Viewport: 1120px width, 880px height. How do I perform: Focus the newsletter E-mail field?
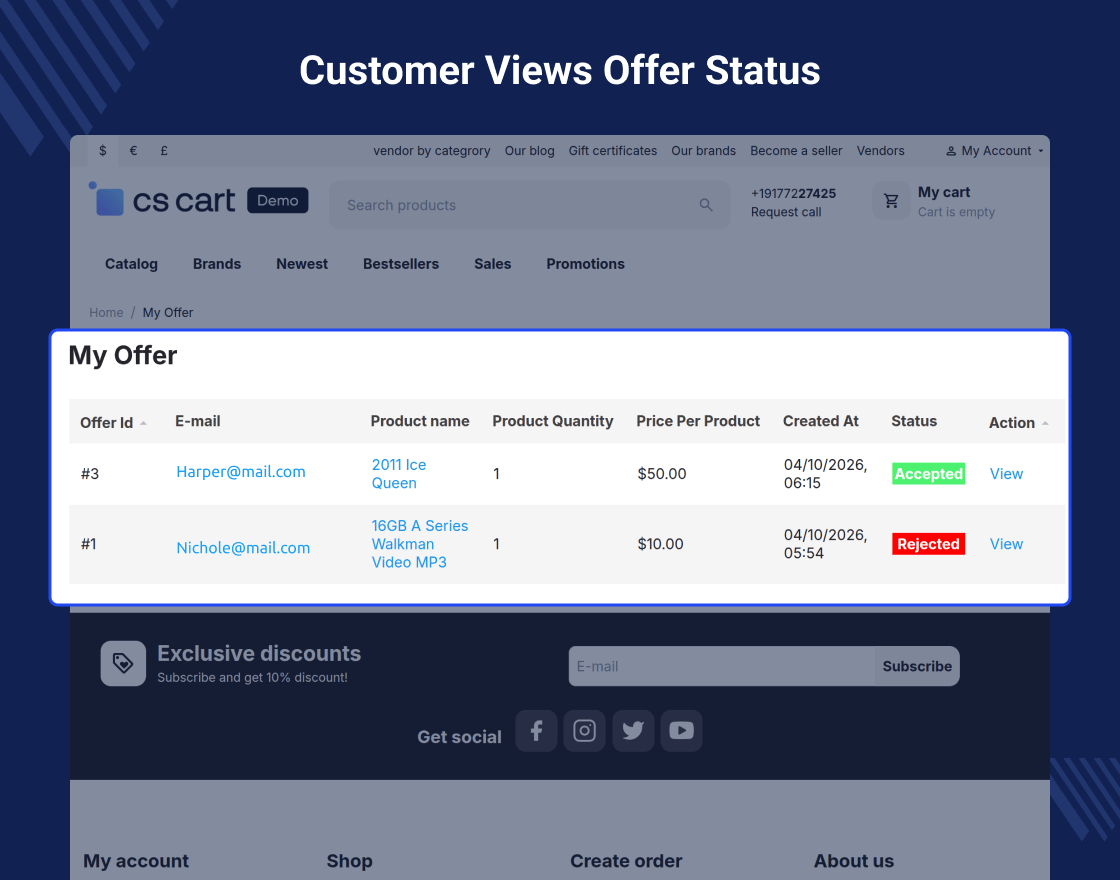[722, 666]
